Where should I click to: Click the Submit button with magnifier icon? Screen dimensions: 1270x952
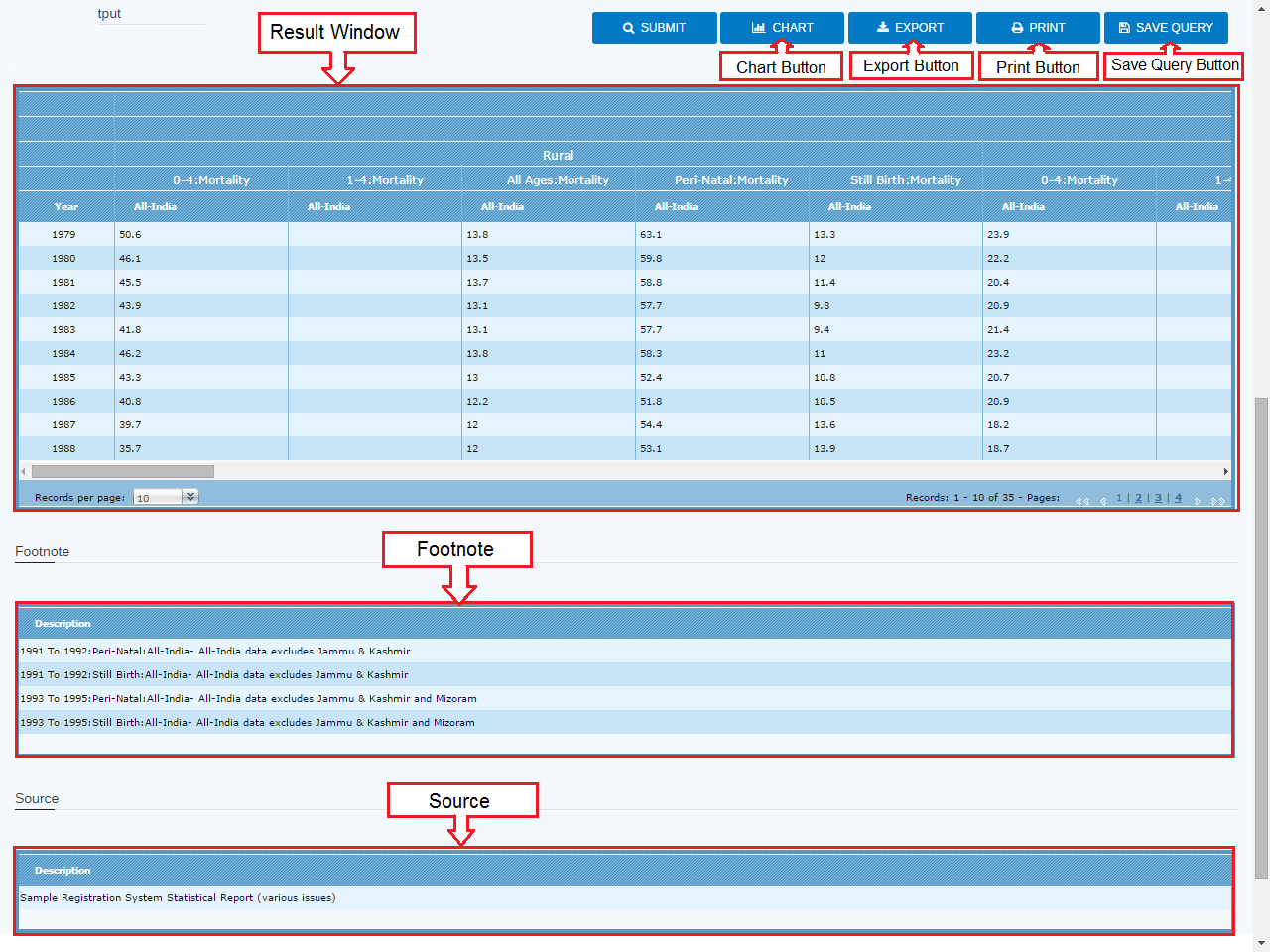[x=654, y=28]
